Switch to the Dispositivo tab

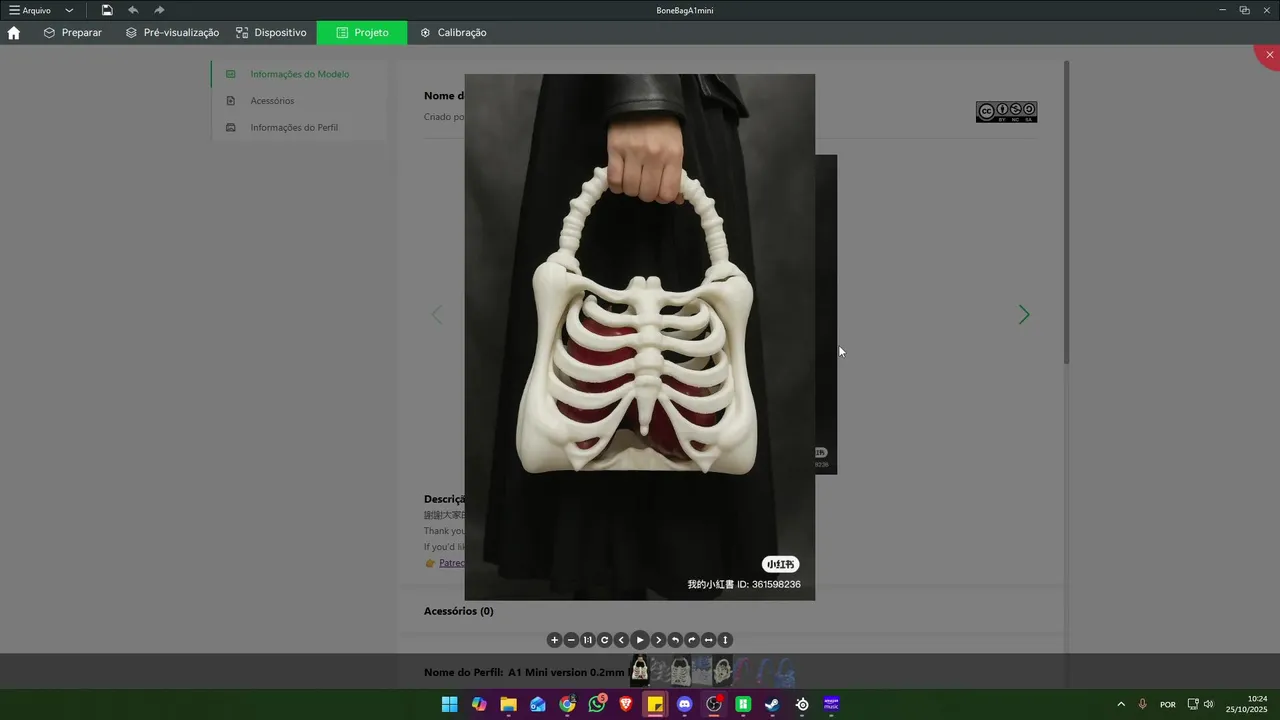point(271,32)
